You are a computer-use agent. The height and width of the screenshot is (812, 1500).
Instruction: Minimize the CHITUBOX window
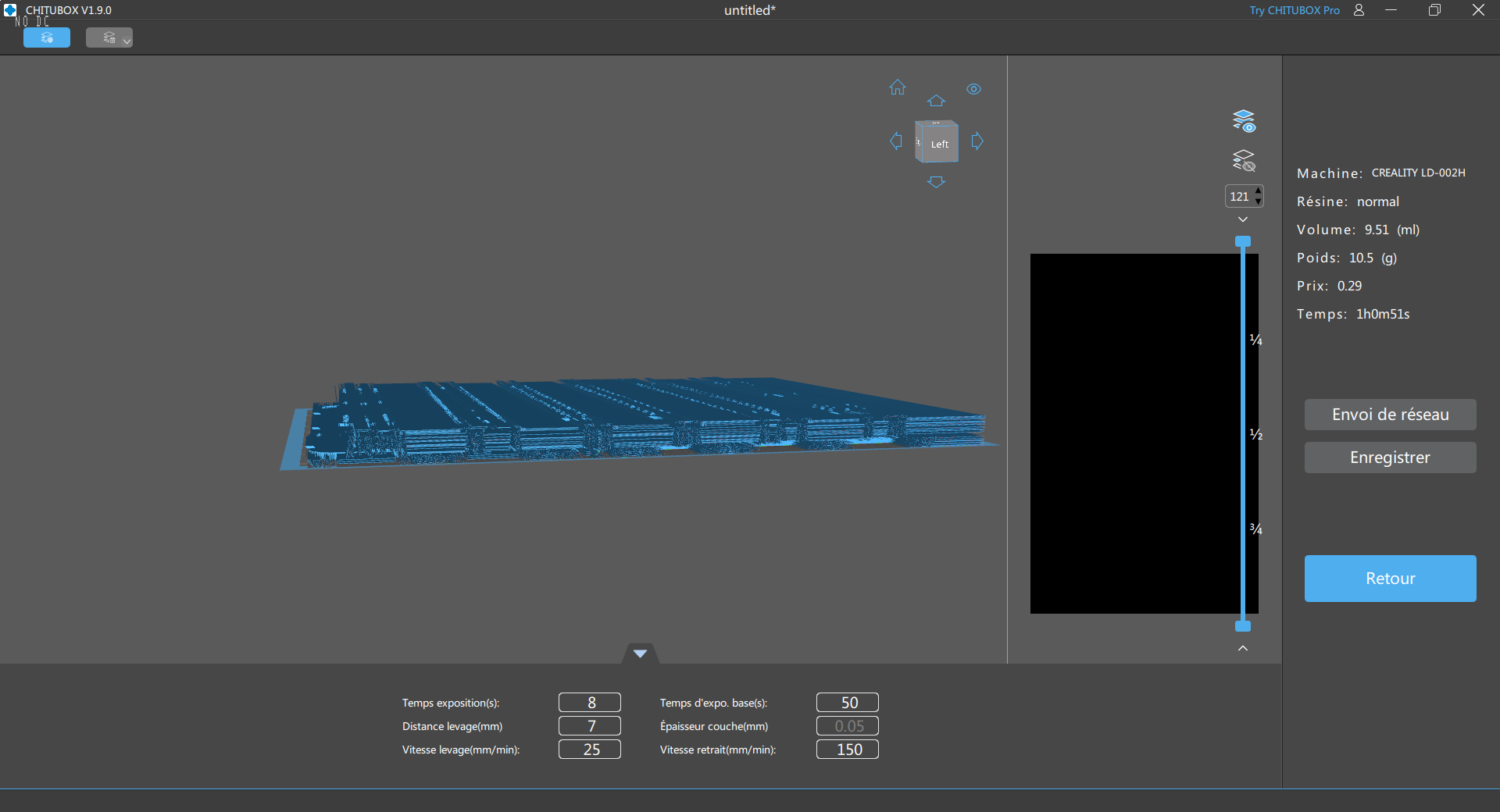pos(1391,10)
